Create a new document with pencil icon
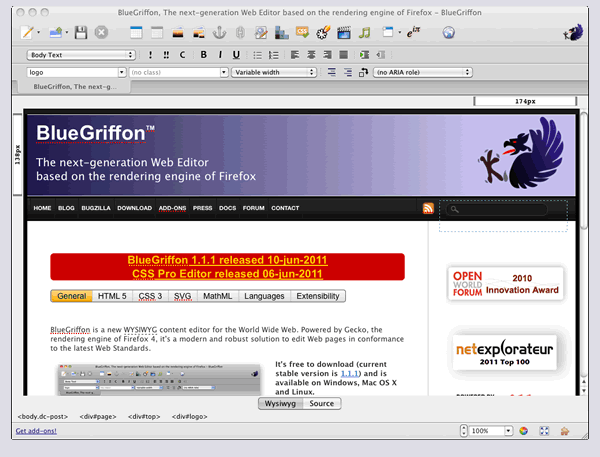This screenshot has height=457, width=600. [x=27, y=33]
